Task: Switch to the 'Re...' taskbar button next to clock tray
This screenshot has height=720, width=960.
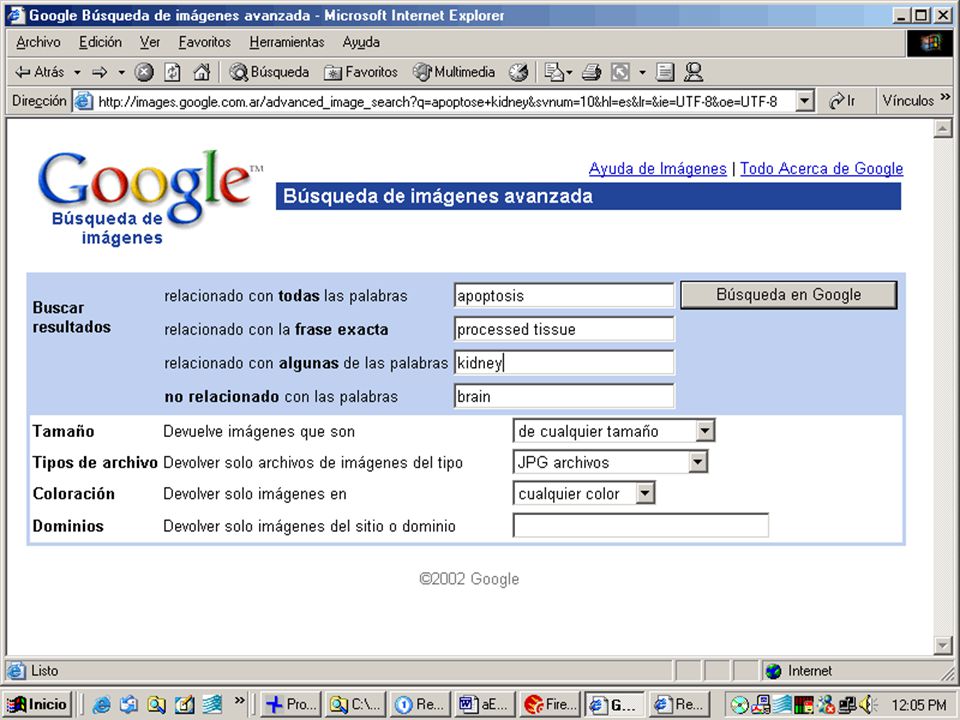Action: pos(680,705)
